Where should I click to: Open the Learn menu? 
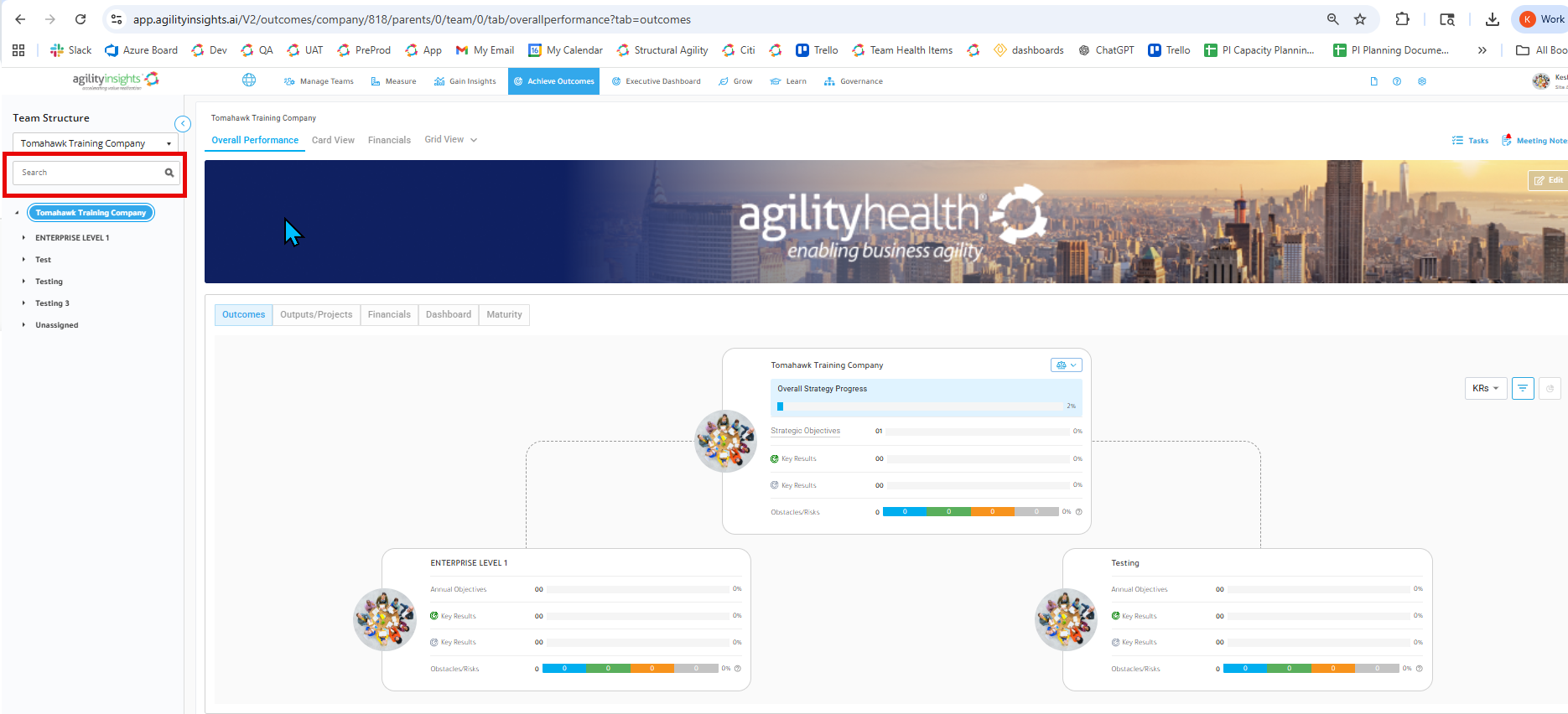(788, 81)
